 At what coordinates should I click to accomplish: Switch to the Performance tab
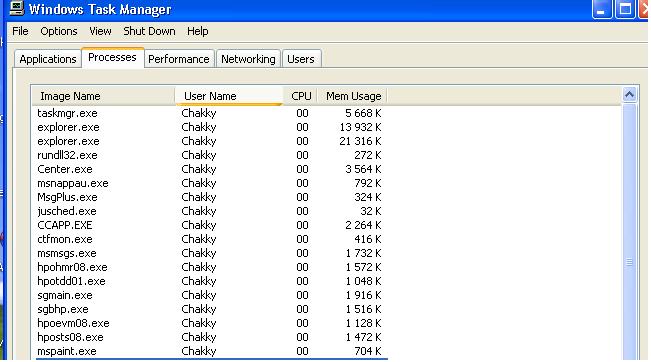pos(179,59)
